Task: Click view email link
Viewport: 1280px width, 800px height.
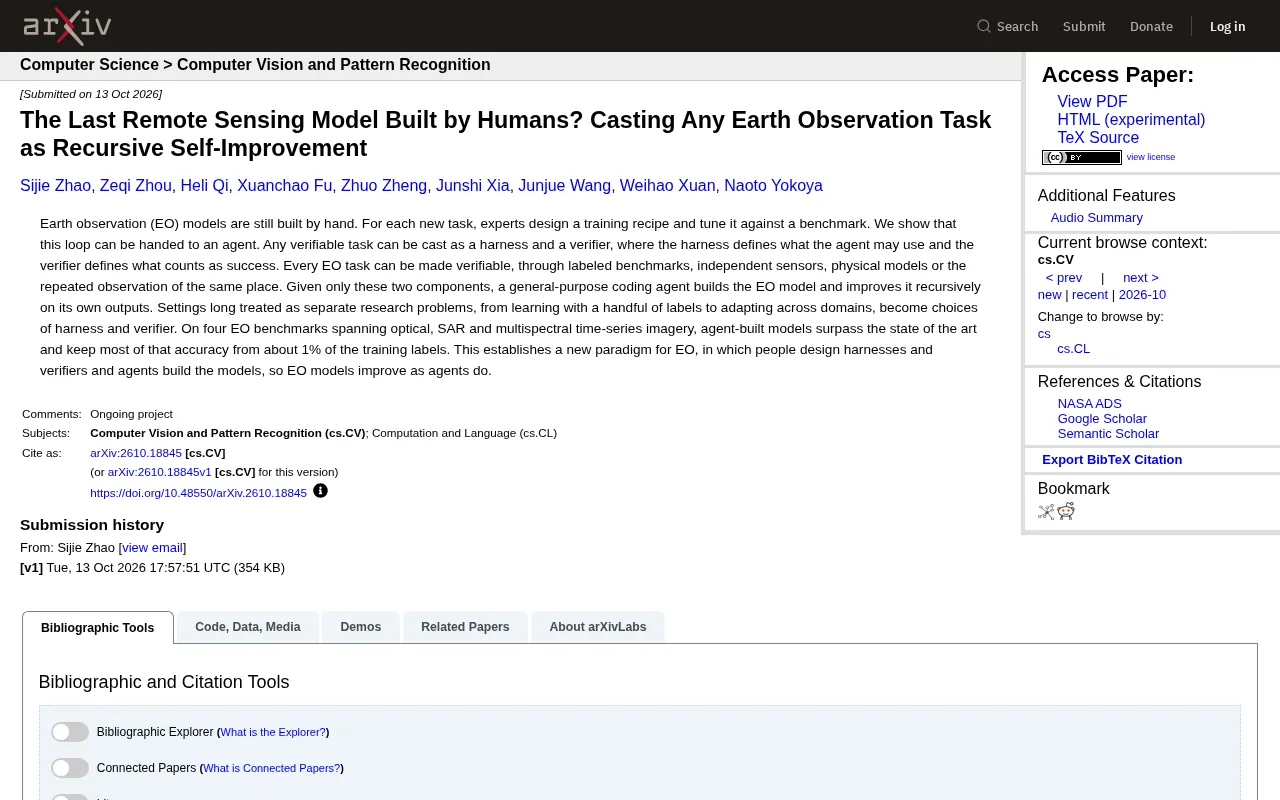Action: [152, 548]
